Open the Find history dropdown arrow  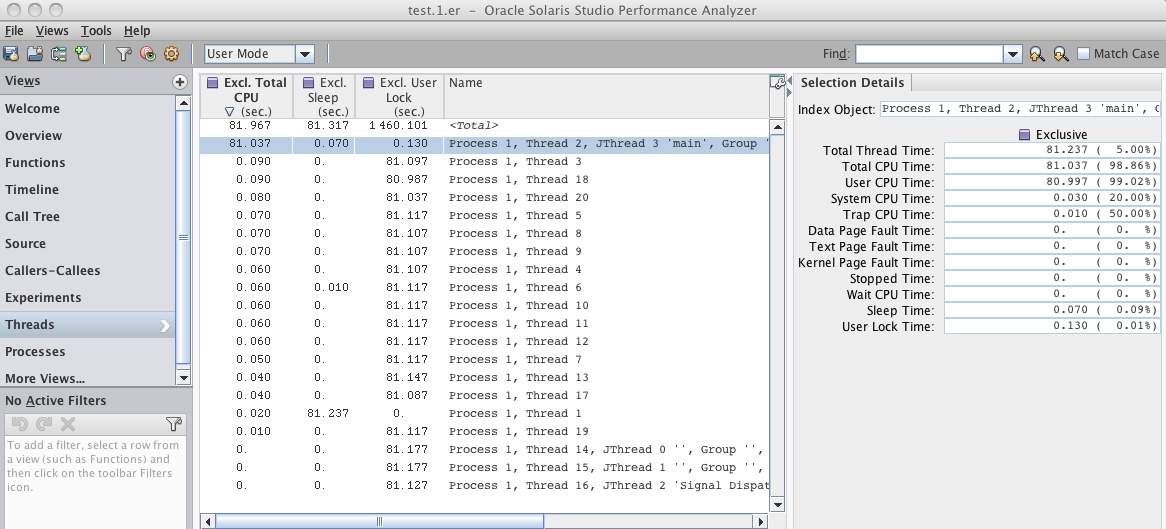pyautogui.click(x=1014, y=54)
